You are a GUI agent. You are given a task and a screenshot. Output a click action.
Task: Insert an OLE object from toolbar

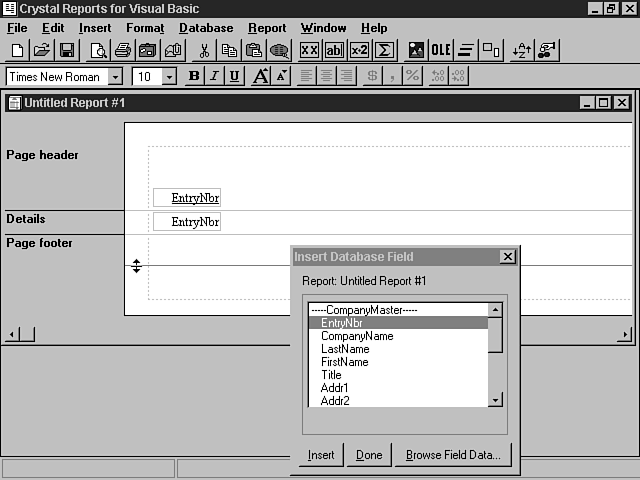[441, 50]
